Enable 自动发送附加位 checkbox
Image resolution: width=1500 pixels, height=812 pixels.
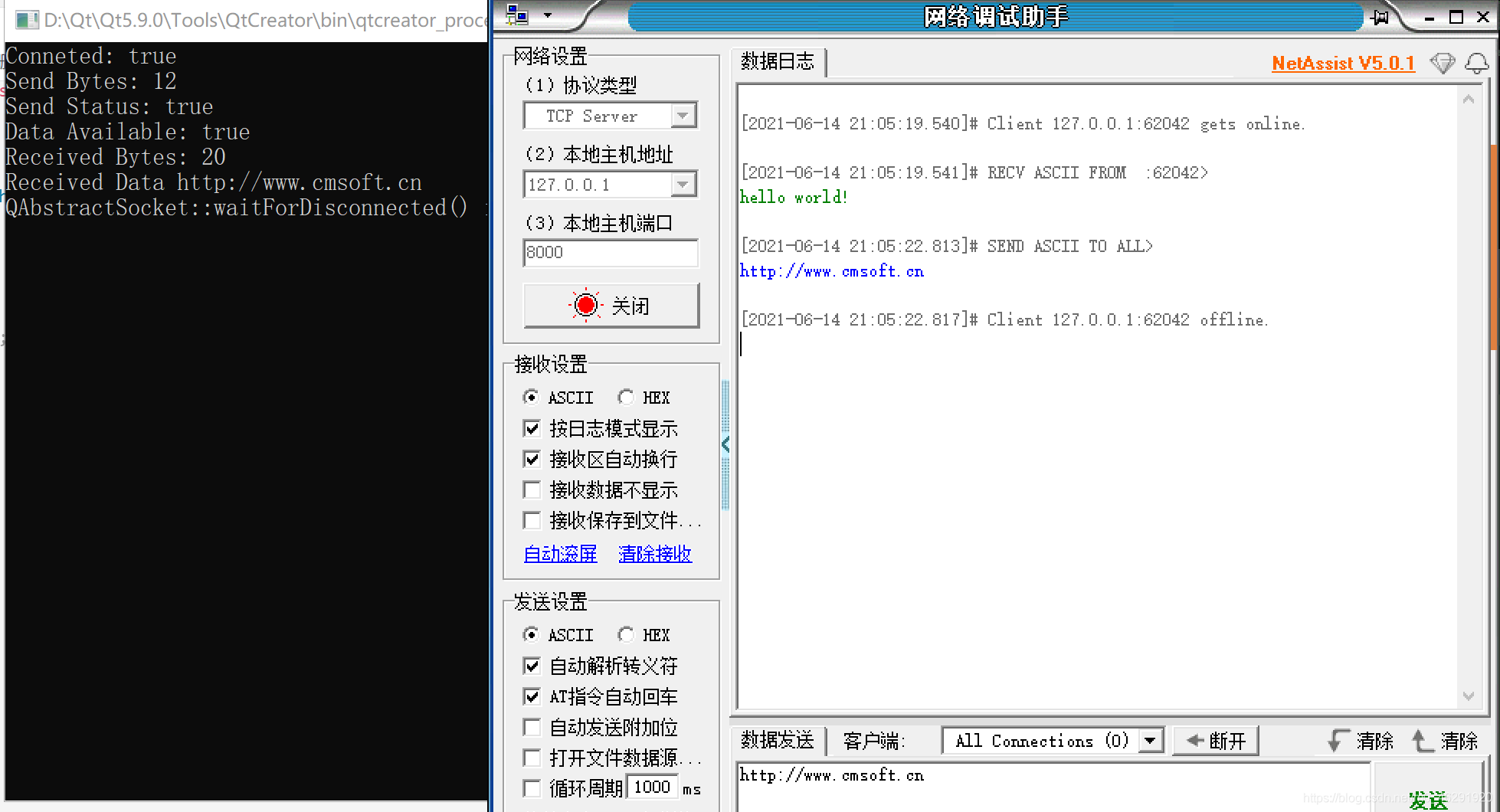(x=532, y=727)
